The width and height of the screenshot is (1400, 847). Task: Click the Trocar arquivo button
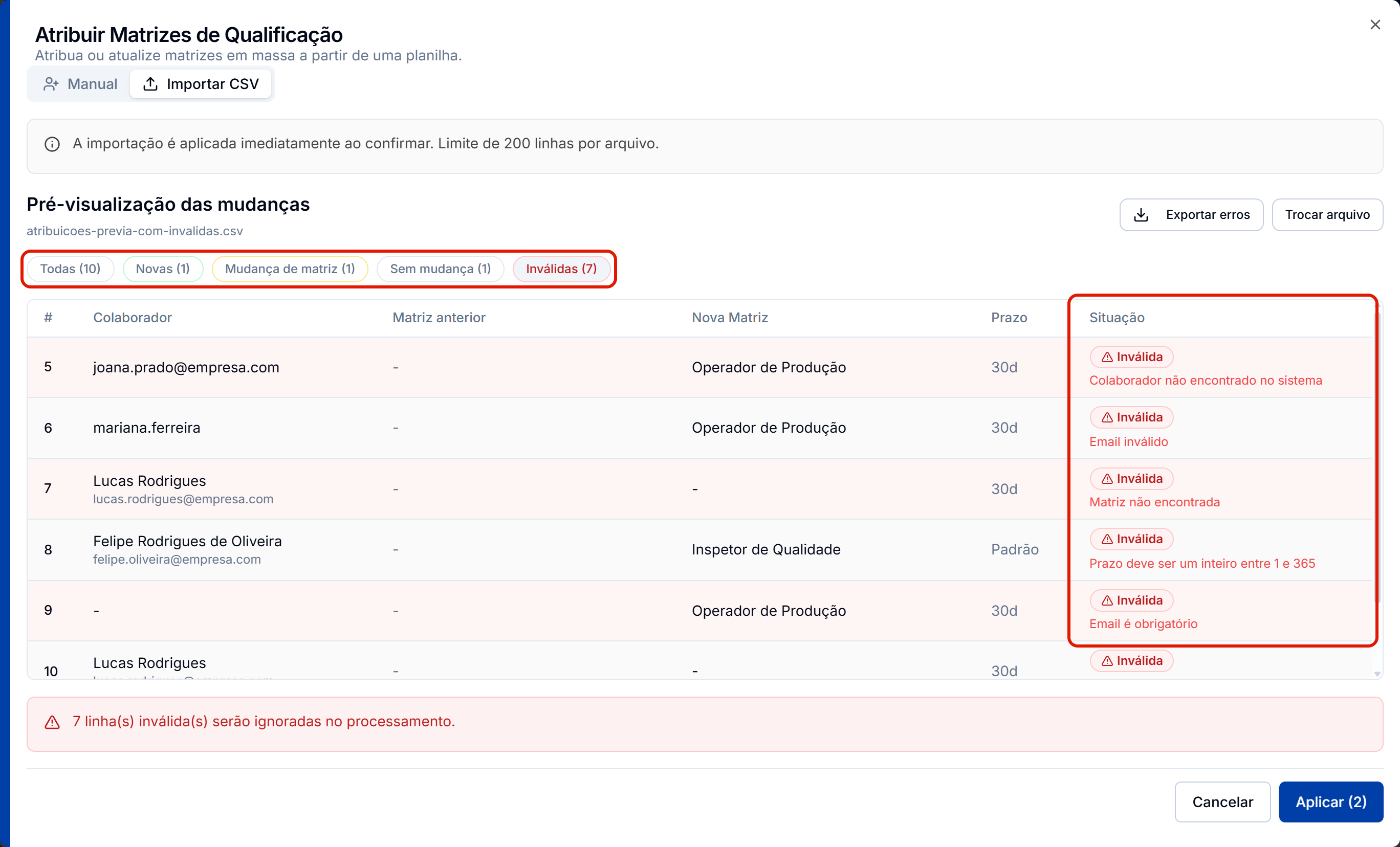tap(1327, 215)
